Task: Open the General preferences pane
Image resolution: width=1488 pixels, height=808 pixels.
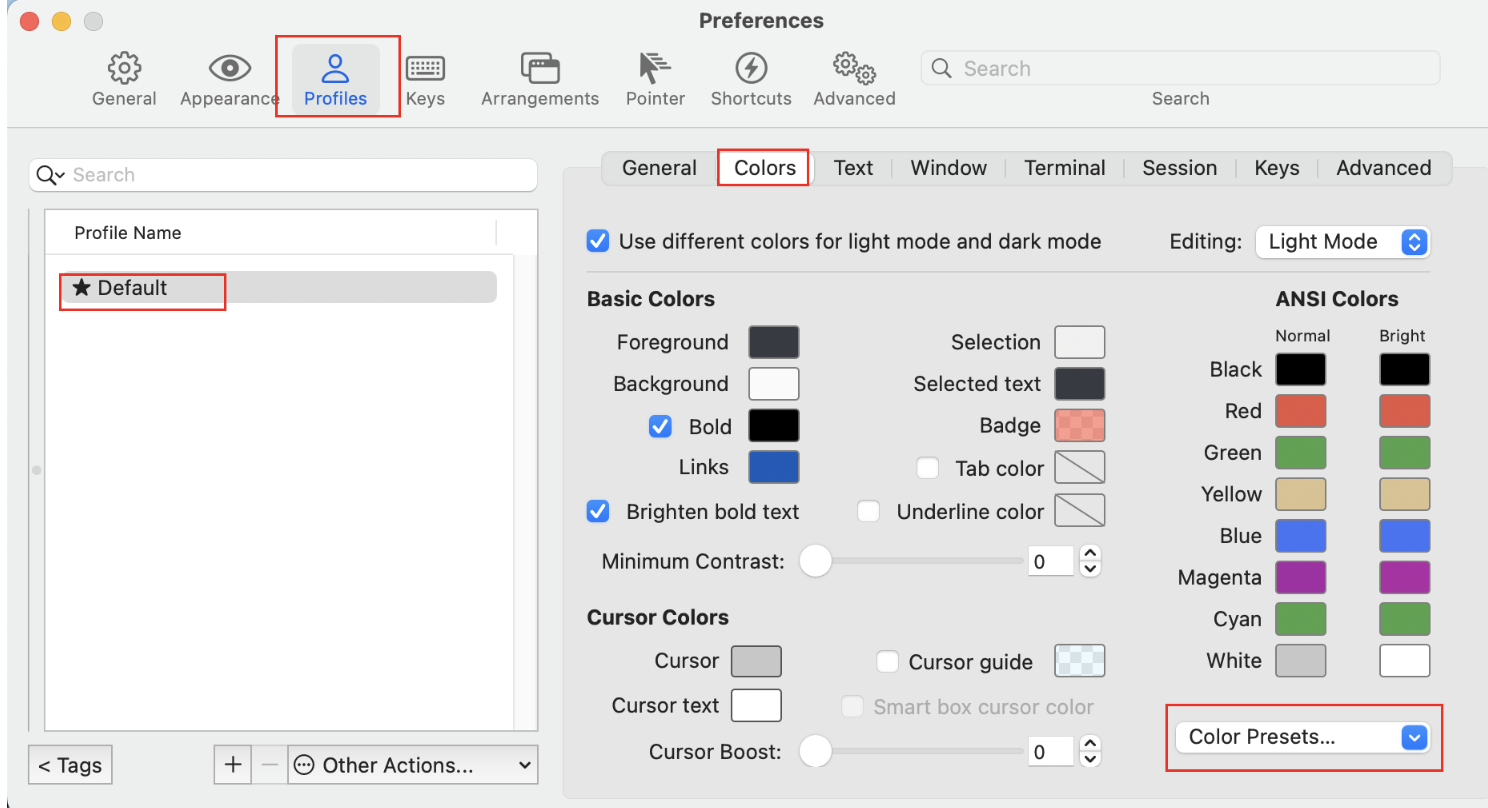Action: pos(124,79)
